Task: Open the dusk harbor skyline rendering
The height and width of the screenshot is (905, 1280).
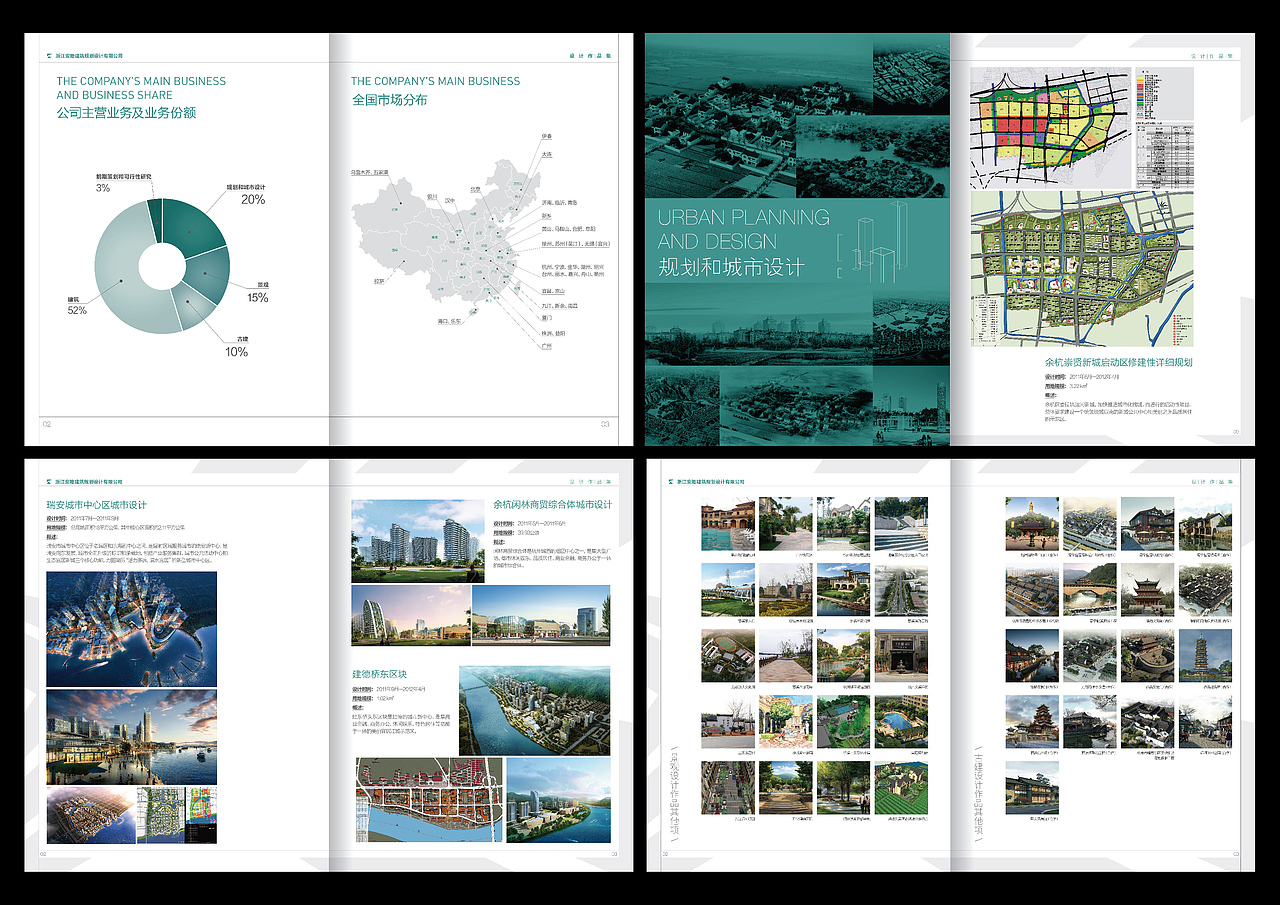Action: tap(131, 736)
